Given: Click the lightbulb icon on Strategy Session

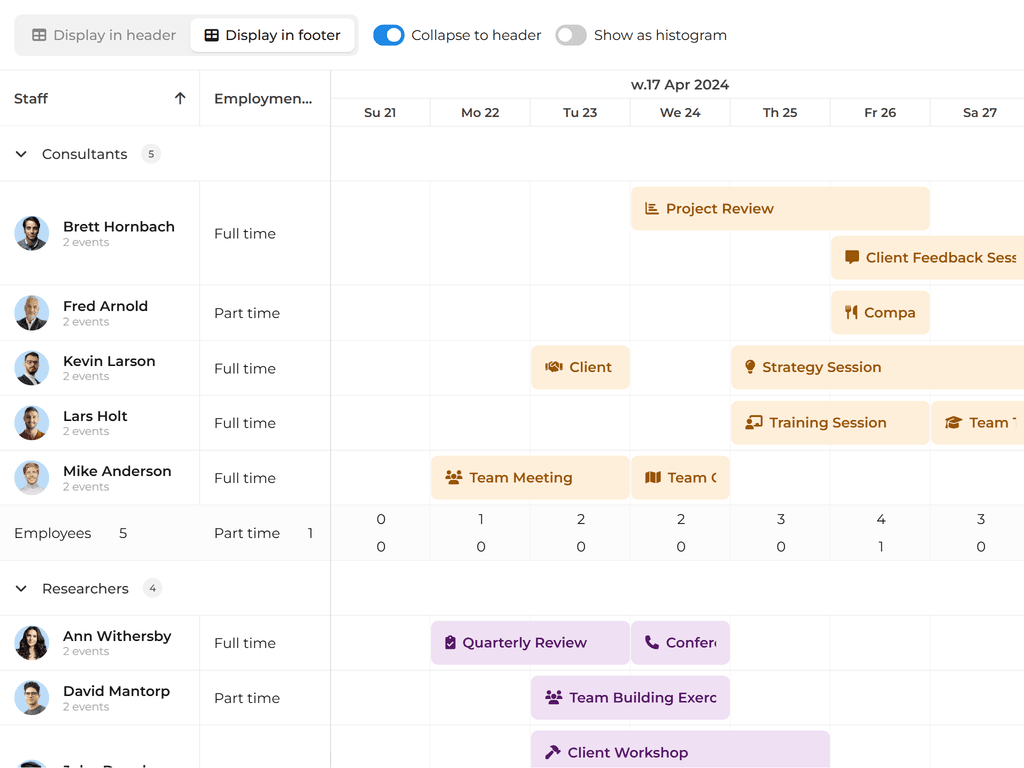Looking at the screenshot, I should coord(750,368).
